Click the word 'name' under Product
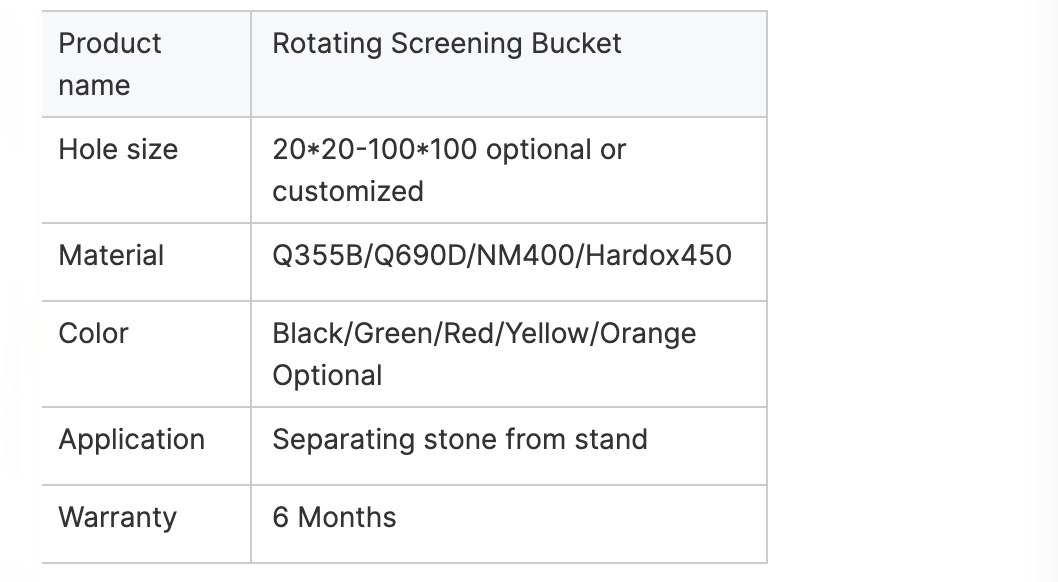1058x582 pixels. pyautogui.click(x=94, y=86)
